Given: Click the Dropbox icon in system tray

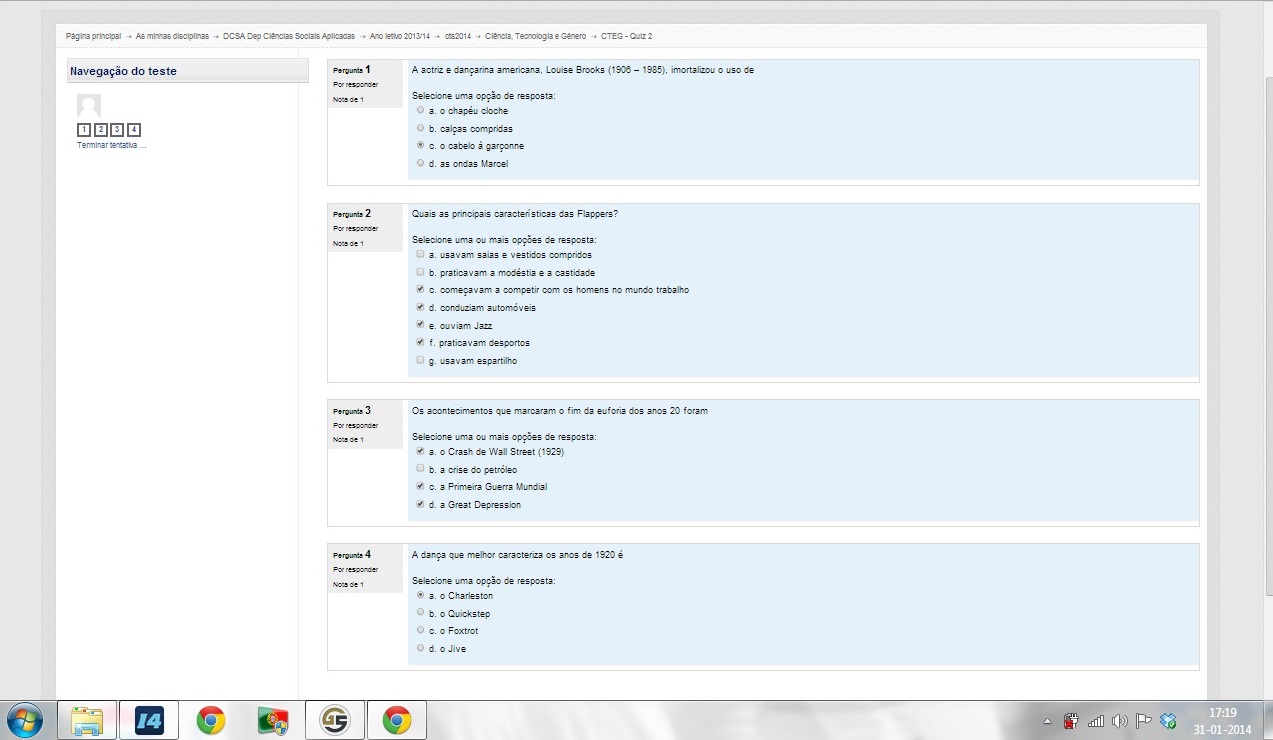Looking at the screenshot, I should click(1168, 721).
